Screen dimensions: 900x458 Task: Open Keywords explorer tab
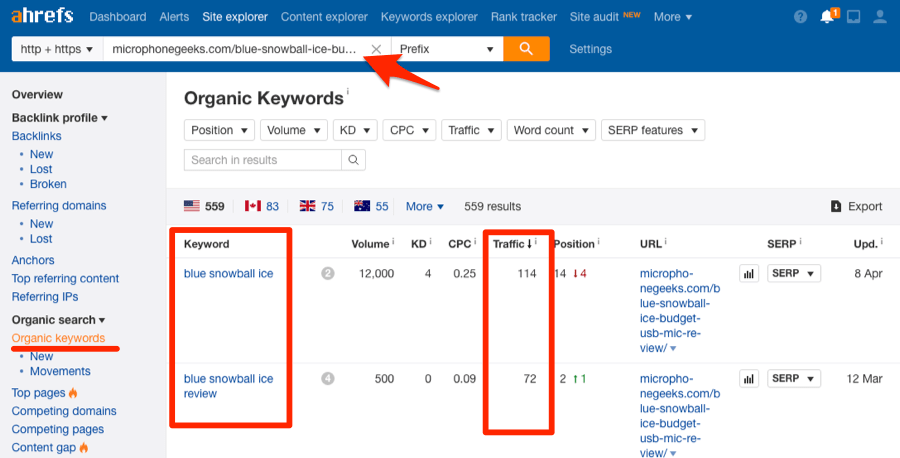click(x=429, y=17)
